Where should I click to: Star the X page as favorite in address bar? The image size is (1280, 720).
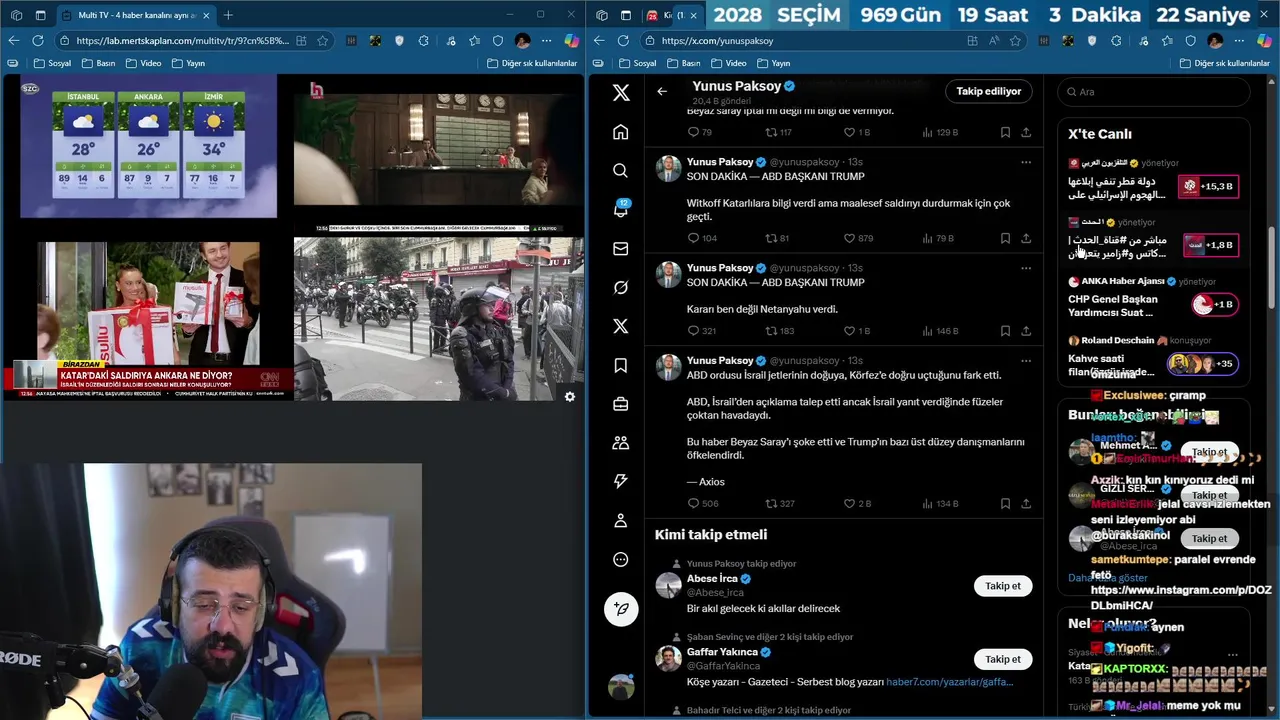(1016, 41)
